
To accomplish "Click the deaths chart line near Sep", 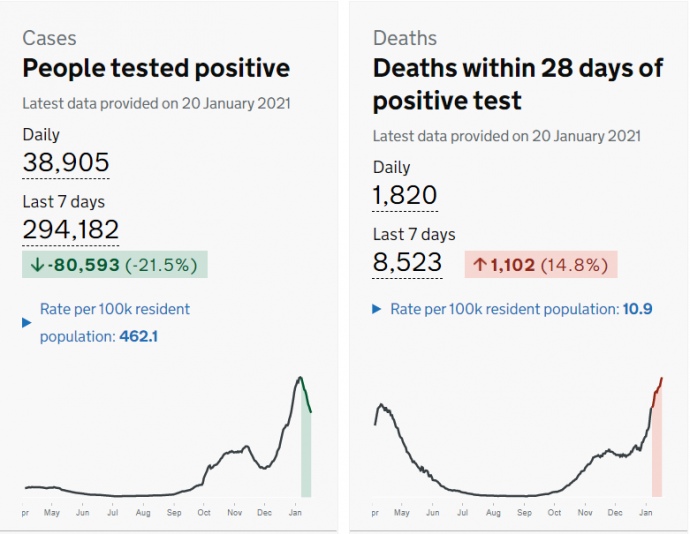I will (525, 495).
